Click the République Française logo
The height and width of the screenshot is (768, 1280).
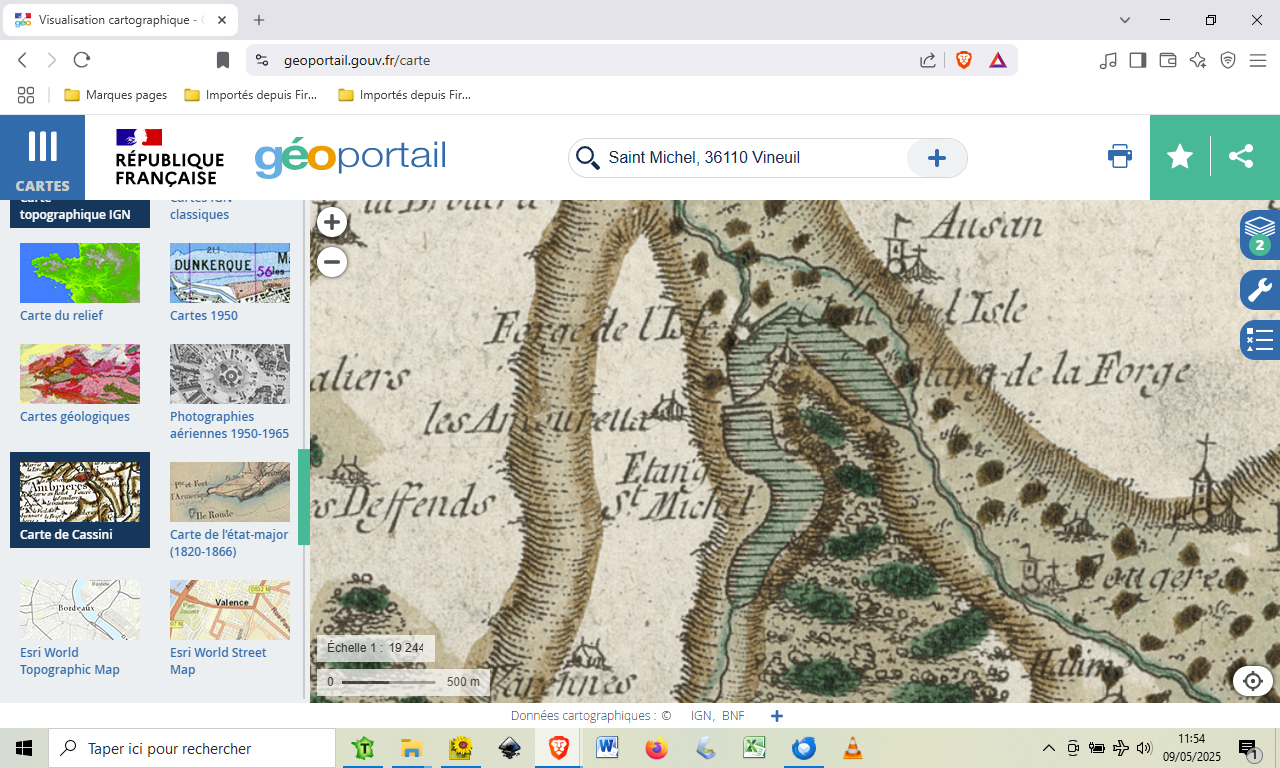coord(169,157)
